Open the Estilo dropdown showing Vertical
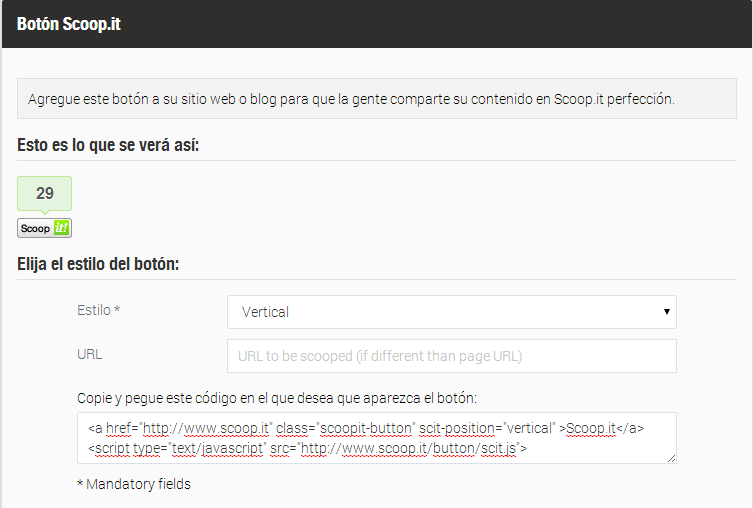This screenshot has width=753, height=508. point(452,312)
